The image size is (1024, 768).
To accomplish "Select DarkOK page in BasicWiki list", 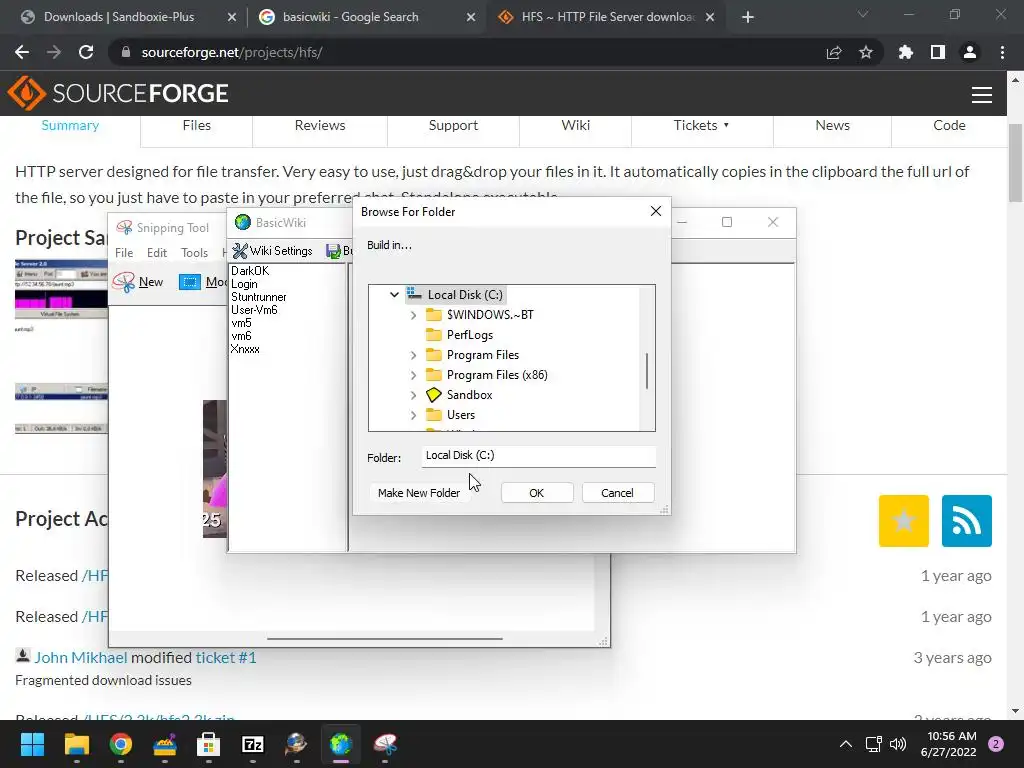I will tap(250, 271).
